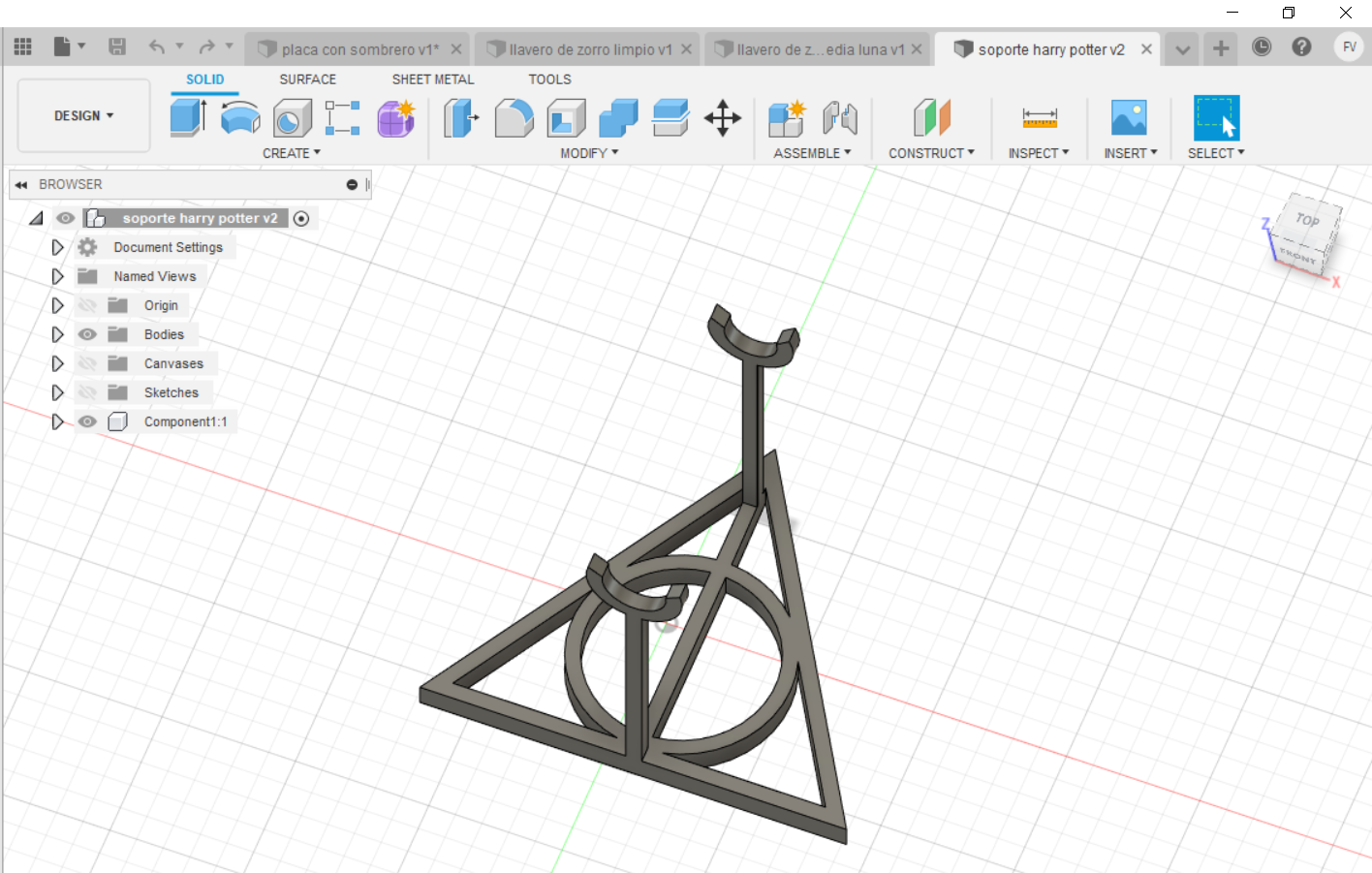Close the soporte harry potter v2 tab
The width and height of the screenshot is (1372, 873).
pyautogui.click(x=1147, y=49)
